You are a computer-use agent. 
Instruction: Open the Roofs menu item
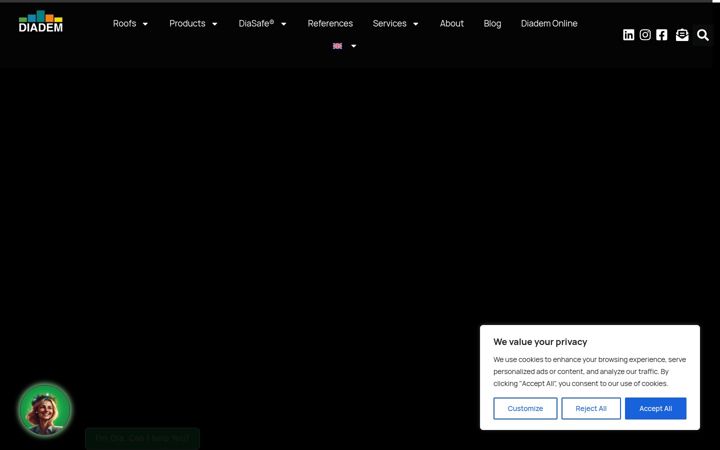124,23
